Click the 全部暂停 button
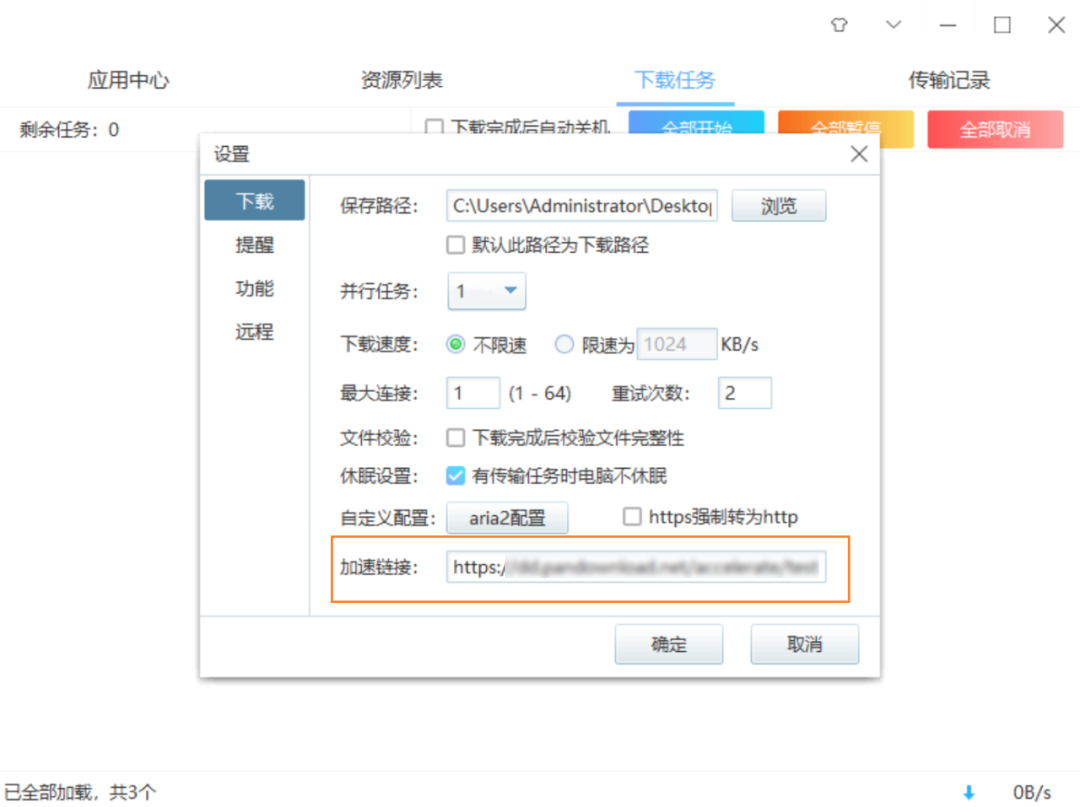 point(846,129)
